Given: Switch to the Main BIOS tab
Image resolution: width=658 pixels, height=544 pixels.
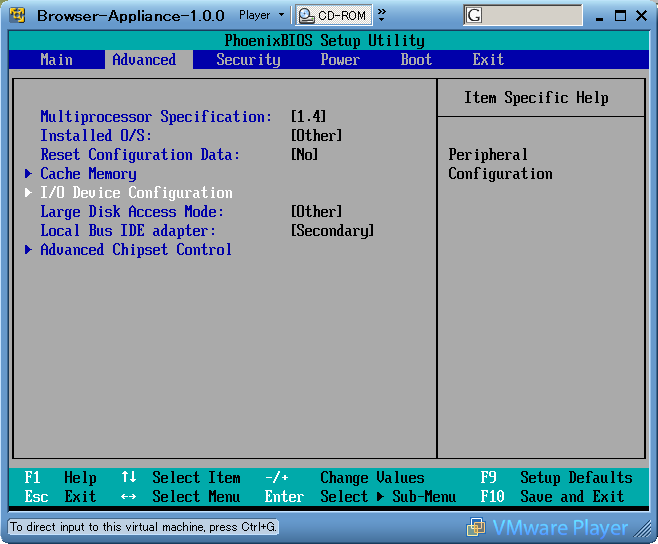Looking at the screenshot, I should [x=56, y=60].
